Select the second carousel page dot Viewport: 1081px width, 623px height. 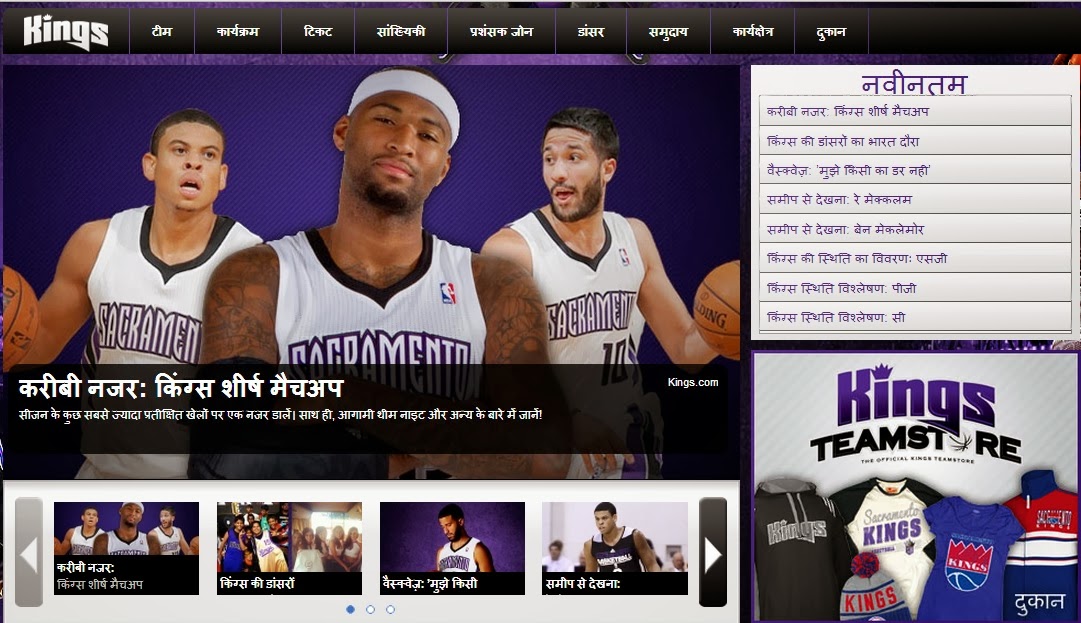click(x=370, y=609)
